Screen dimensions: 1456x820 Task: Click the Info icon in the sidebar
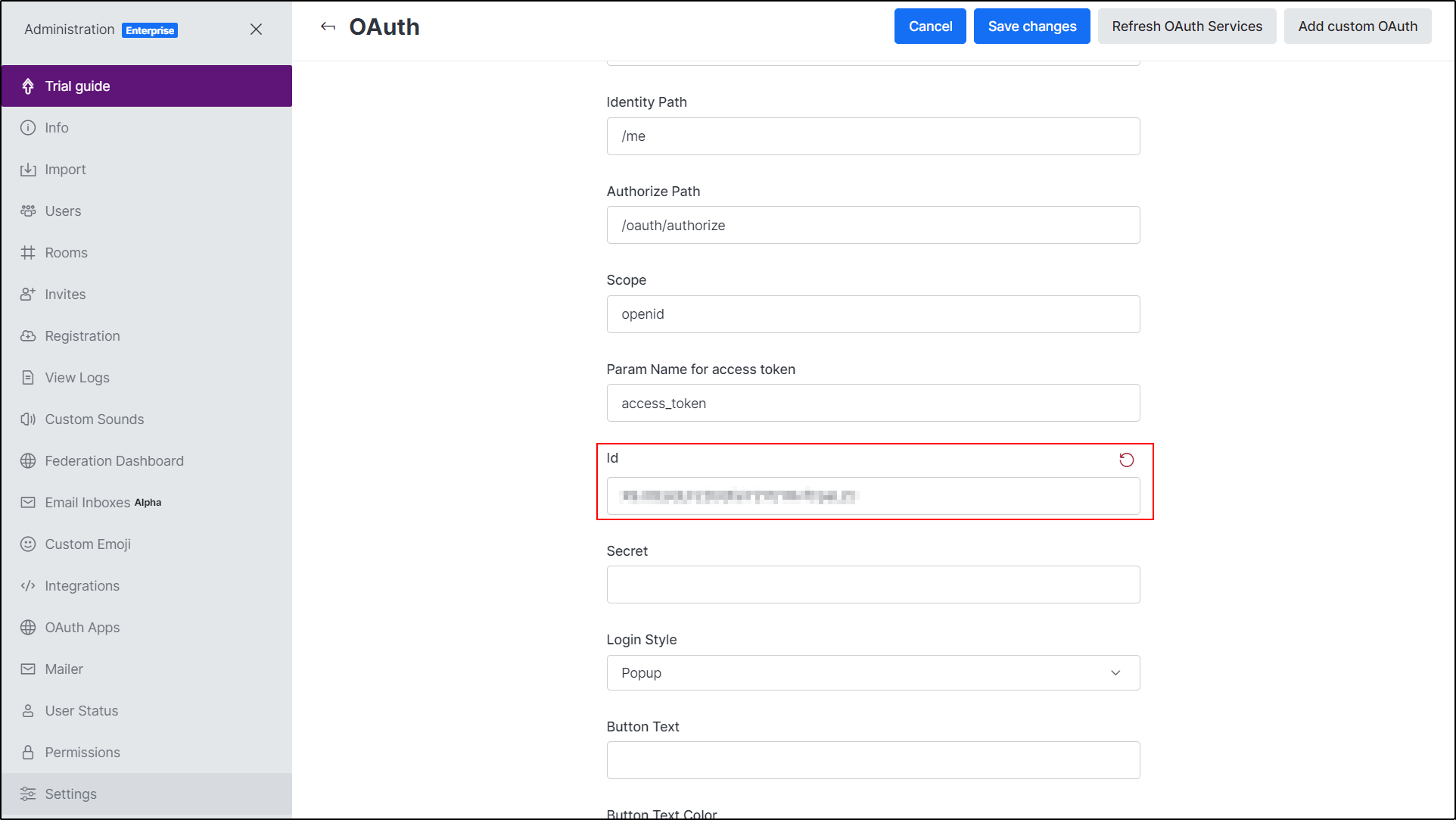[28, 128]
